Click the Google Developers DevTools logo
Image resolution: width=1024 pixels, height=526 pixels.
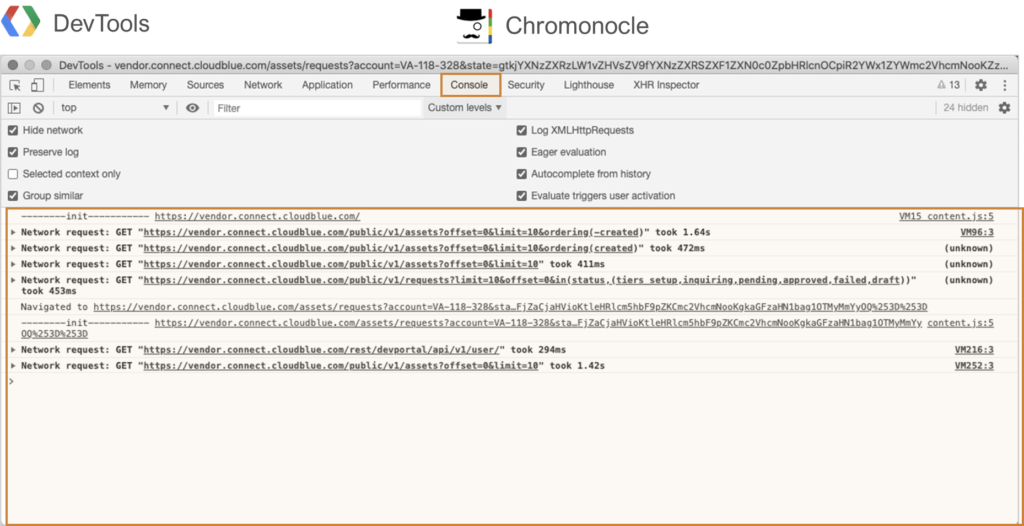pos(21,22)
